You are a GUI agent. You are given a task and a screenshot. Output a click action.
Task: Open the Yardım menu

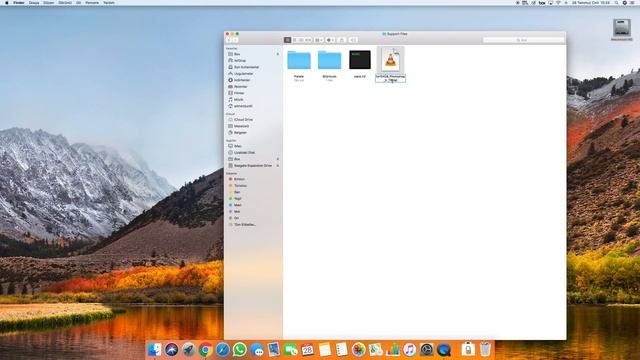[109, 3]
